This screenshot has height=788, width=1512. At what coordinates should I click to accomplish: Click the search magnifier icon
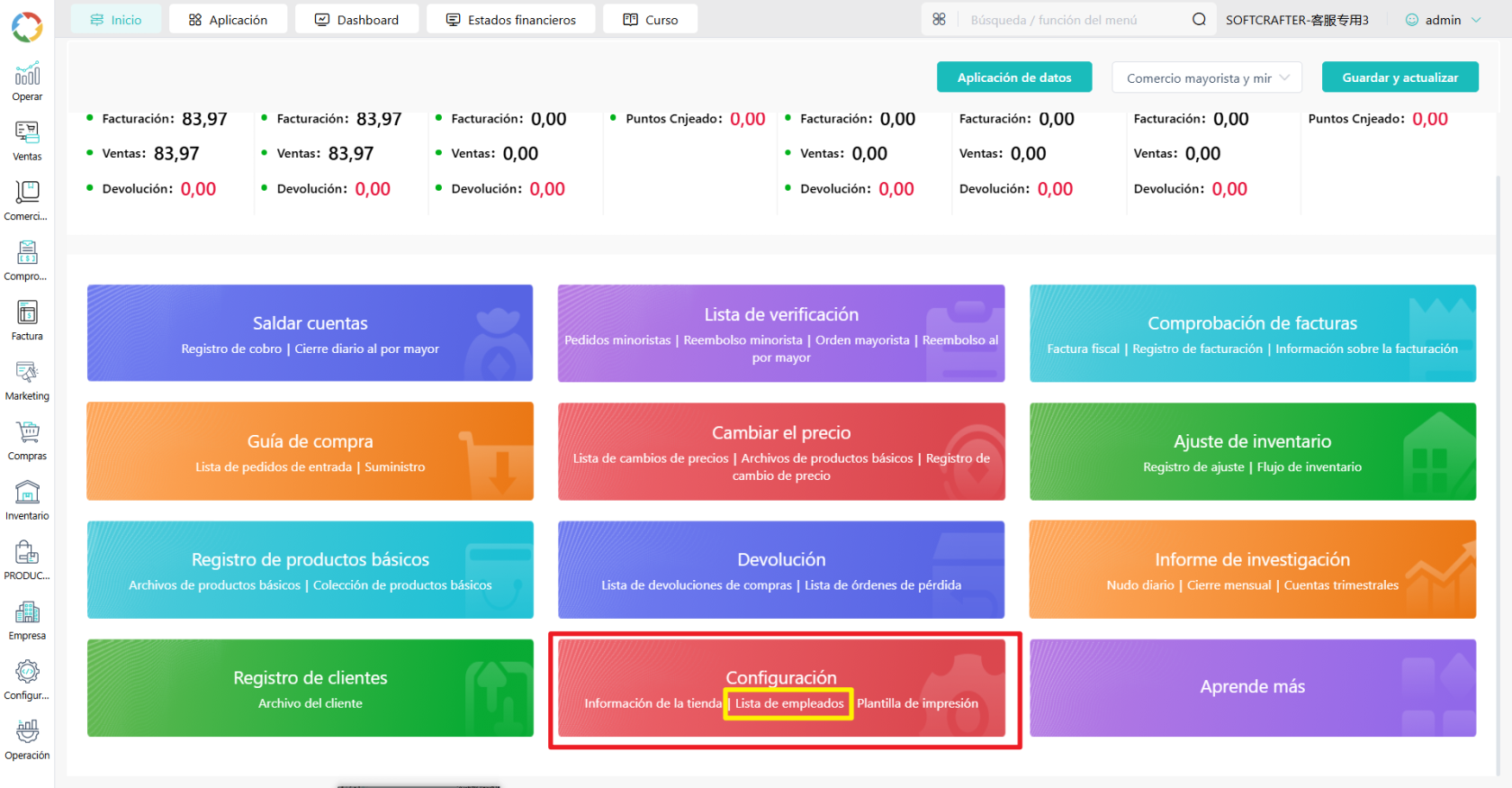coord(1199,19)
